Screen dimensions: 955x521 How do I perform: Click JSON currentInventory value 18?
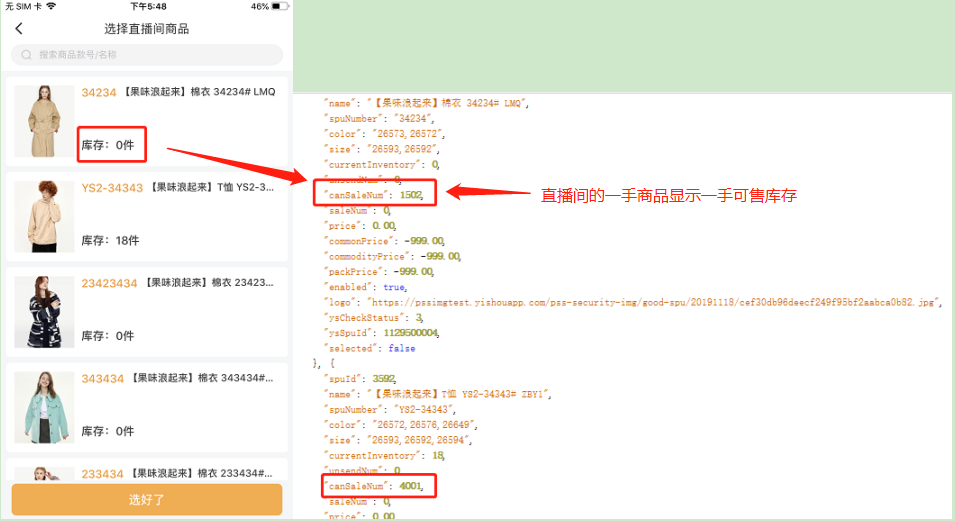click(x=439, y=455)
